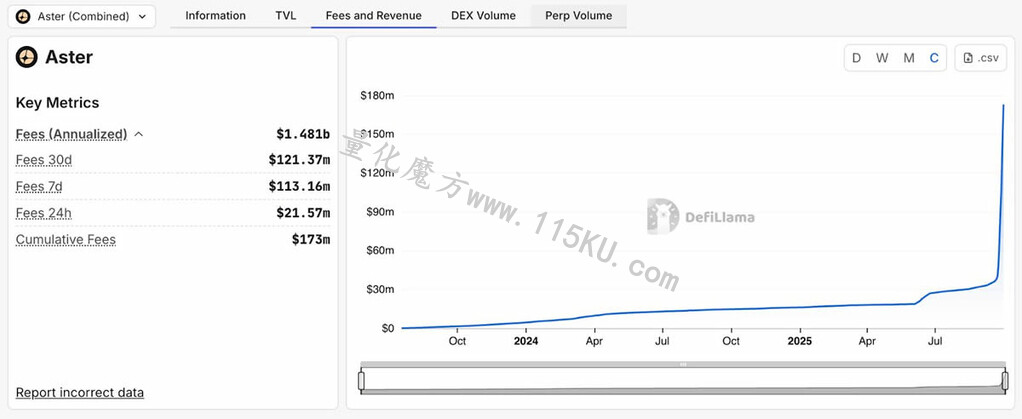This screenshot has height=419, width=1022.
Task: Set chart interval to W (weekly)
Action: [x=882, y=58]
